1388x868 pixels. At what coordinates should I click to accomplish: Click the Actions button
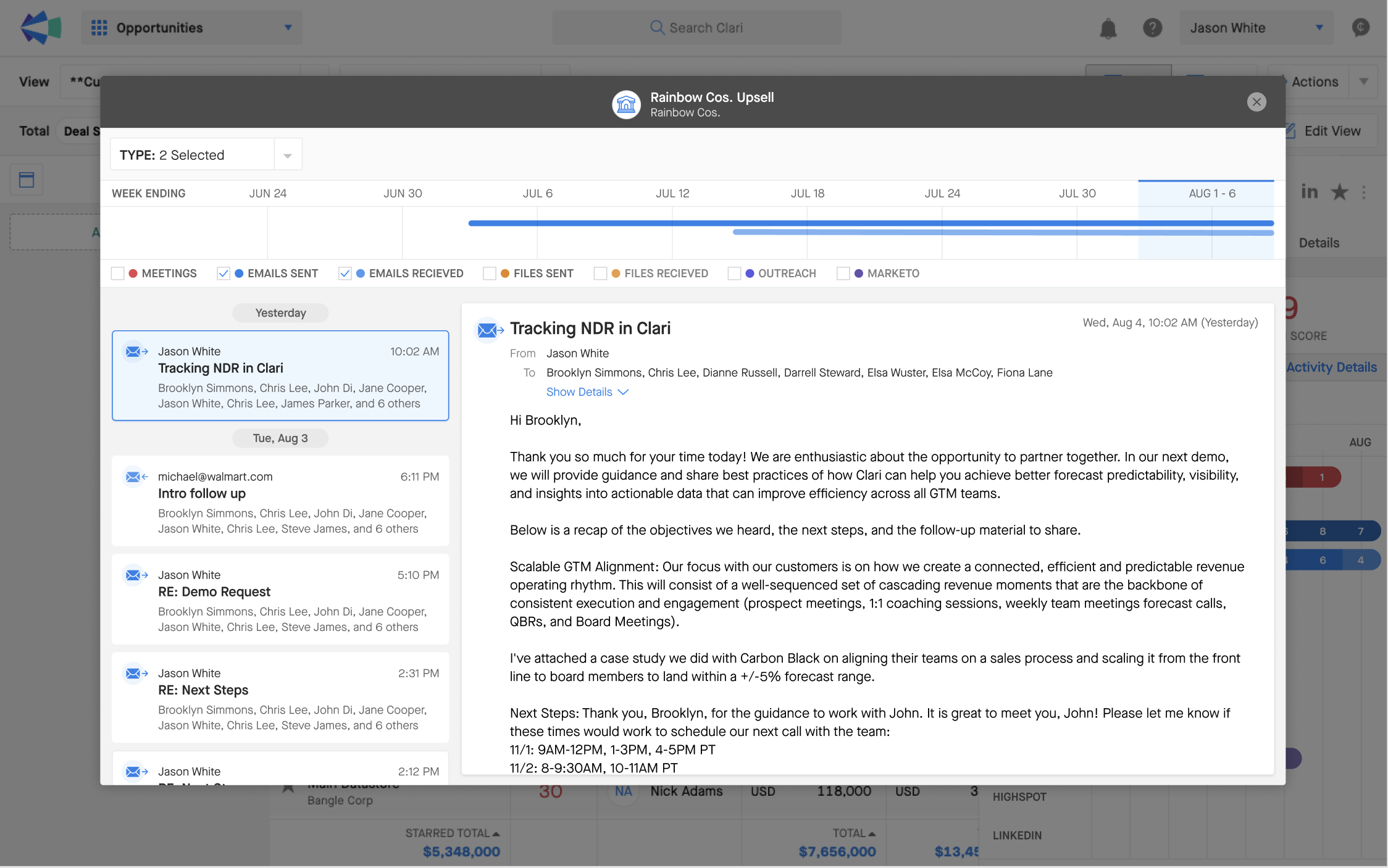click(1315, 81)
